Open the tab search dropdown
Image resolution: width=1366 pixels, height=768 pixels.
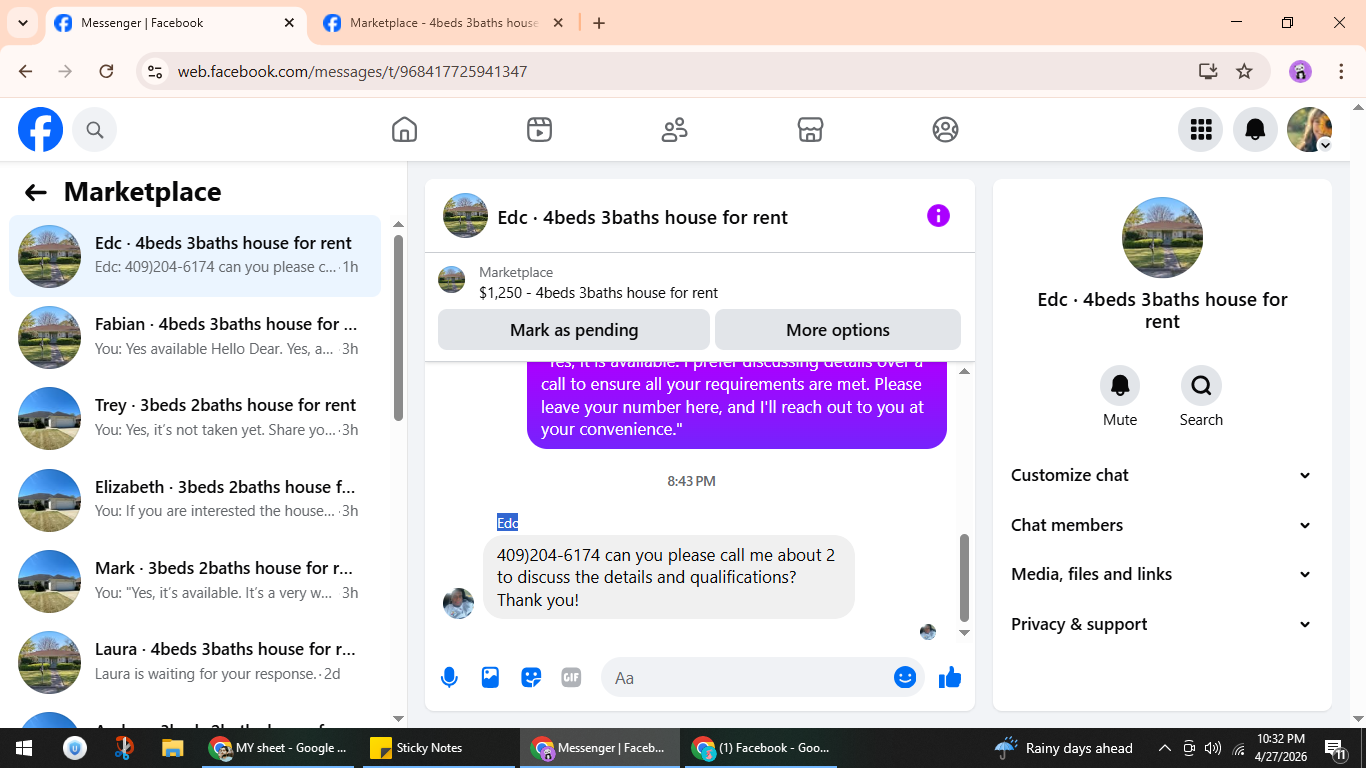(22, 22)
